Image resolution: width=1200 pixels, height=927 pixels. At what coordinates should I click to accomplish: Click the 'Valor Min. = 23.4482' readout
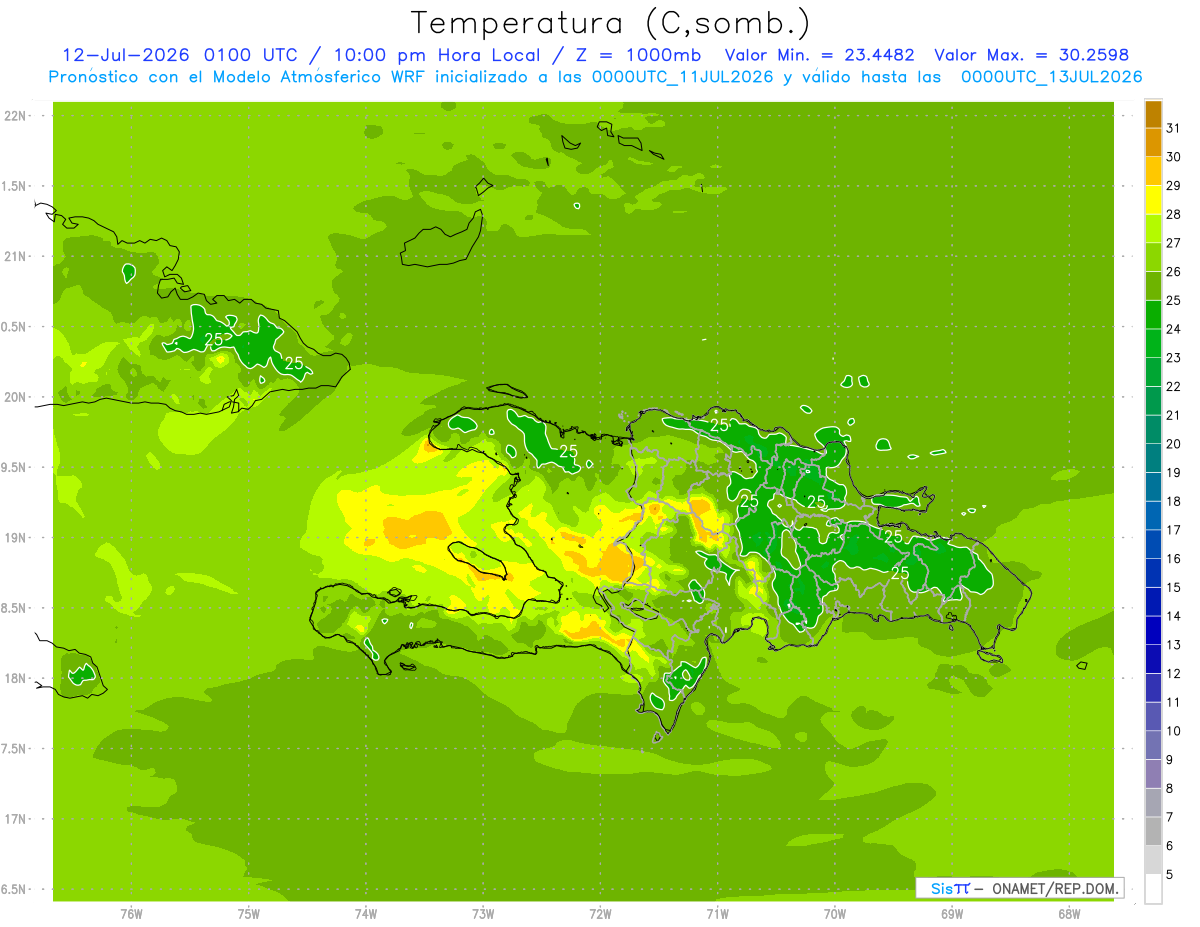coord(819,55)
